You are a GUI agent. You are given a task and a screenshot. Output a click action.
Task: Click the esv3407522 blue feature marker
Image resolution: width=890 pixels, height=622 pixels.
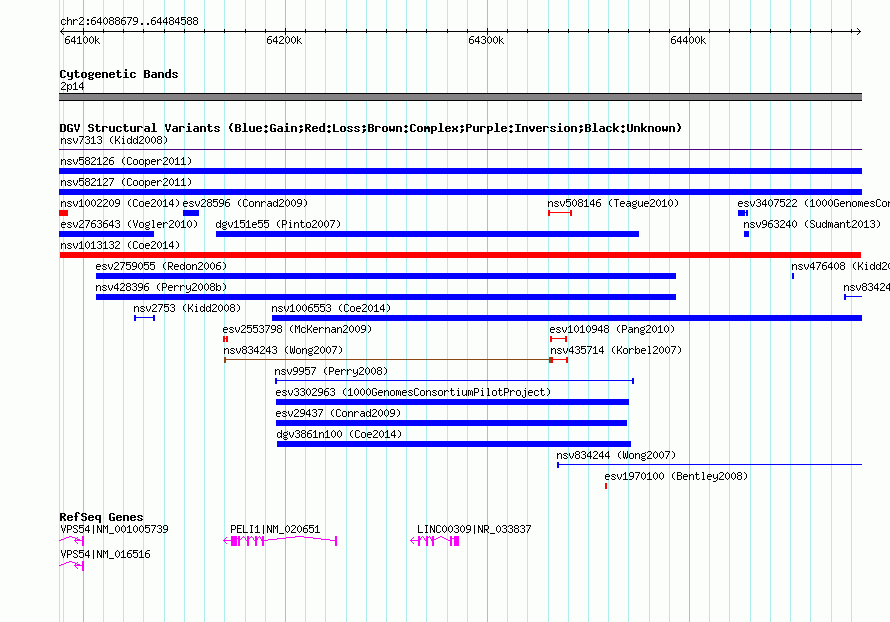coord(743,213)
